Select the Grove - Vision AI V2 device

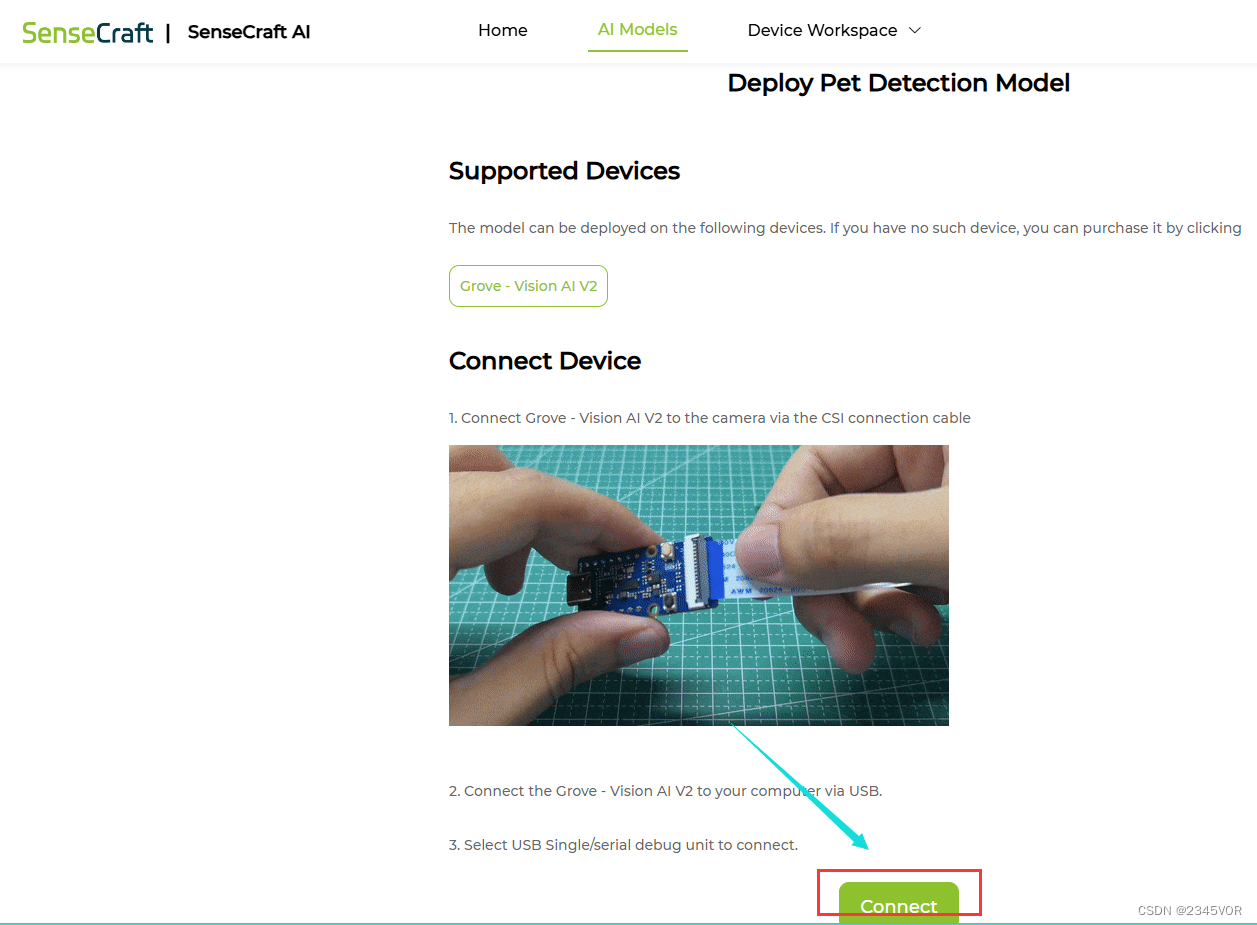pyautogui.click(x=528, y=286)
